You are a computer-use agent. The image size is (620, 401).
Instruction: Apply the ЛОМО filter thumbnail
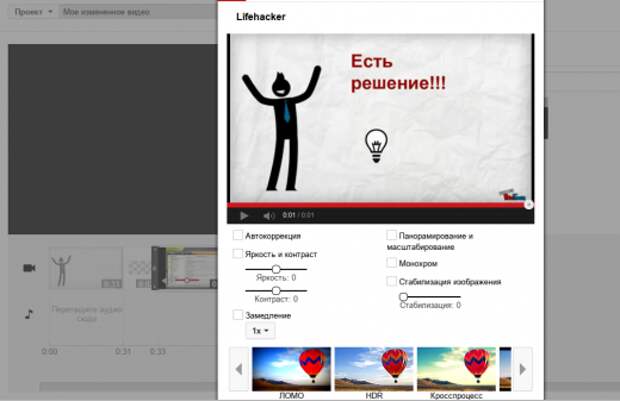[291, 369]
